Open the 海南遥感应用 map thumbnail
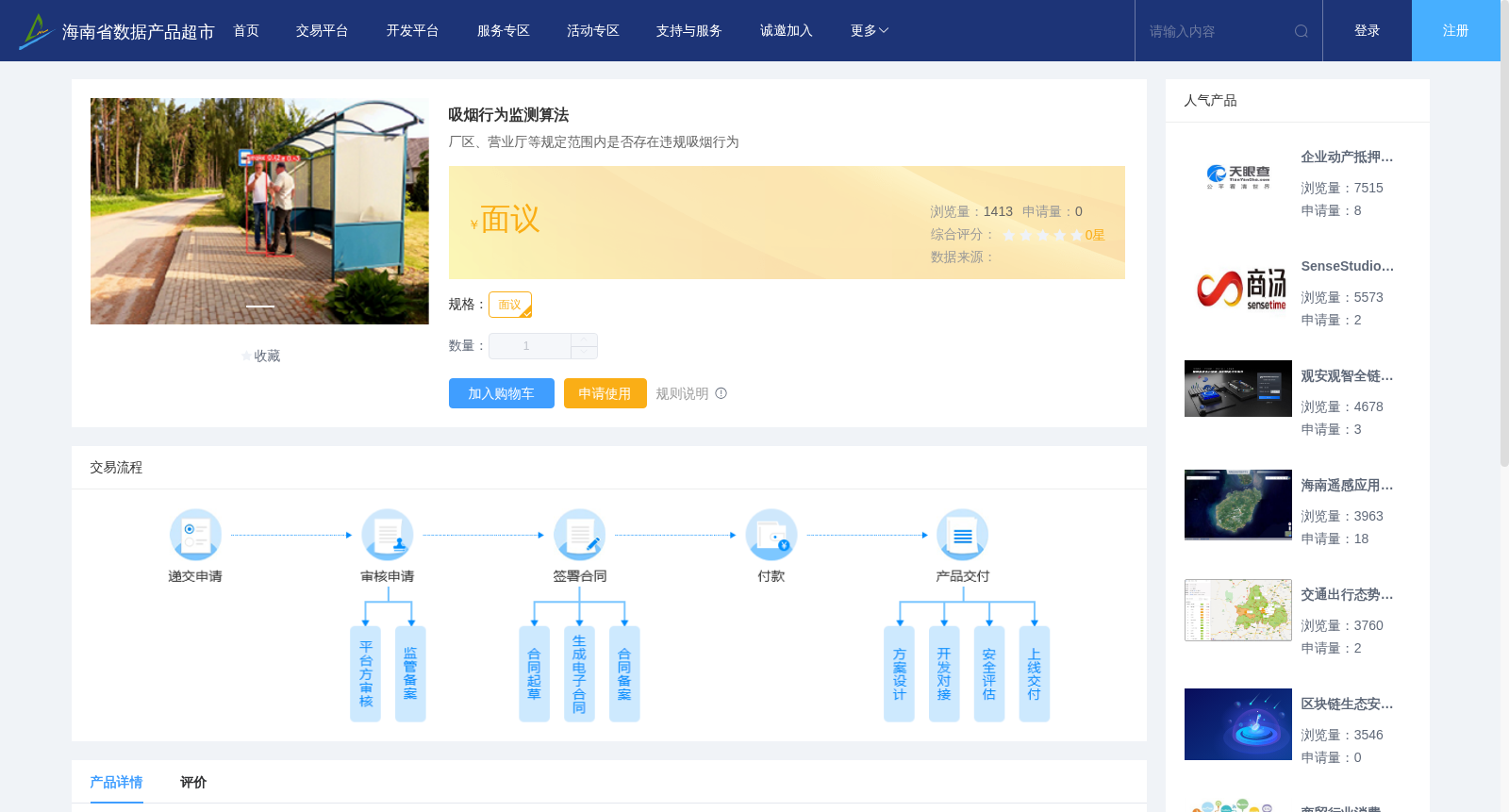The width and height of the screenshot is (1509, 812). (1238, 505)
